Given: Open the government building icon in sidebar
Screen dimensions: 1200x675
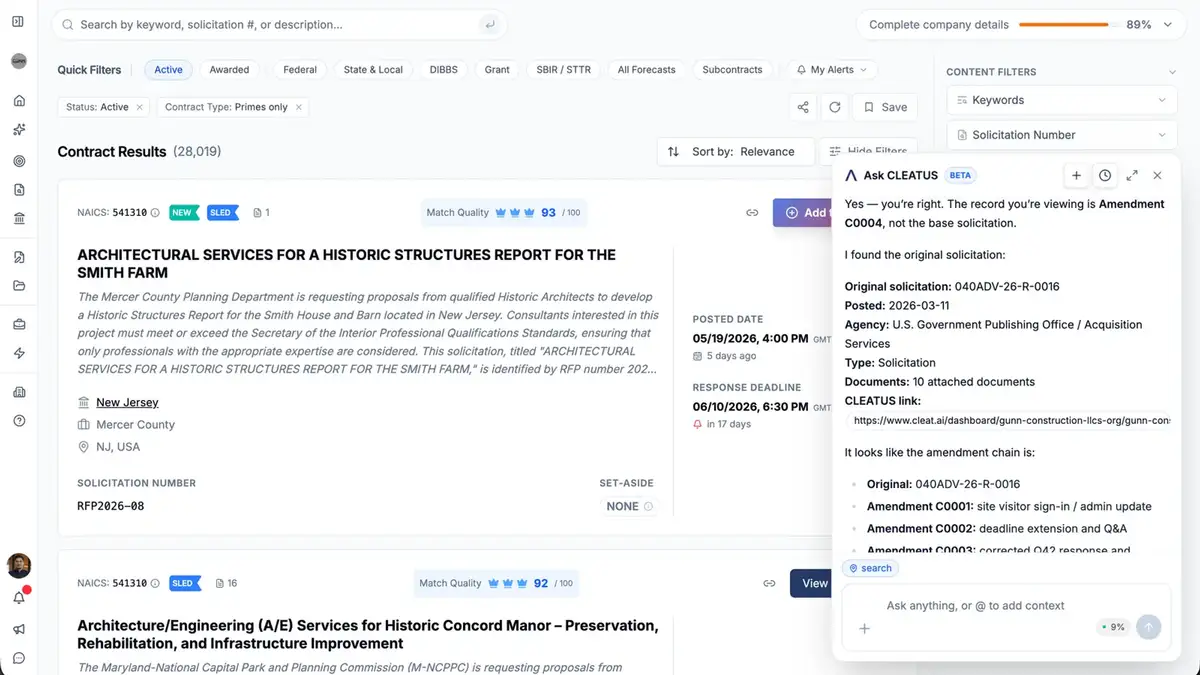Looking at the screenshot, I should (x=19, y=219).
